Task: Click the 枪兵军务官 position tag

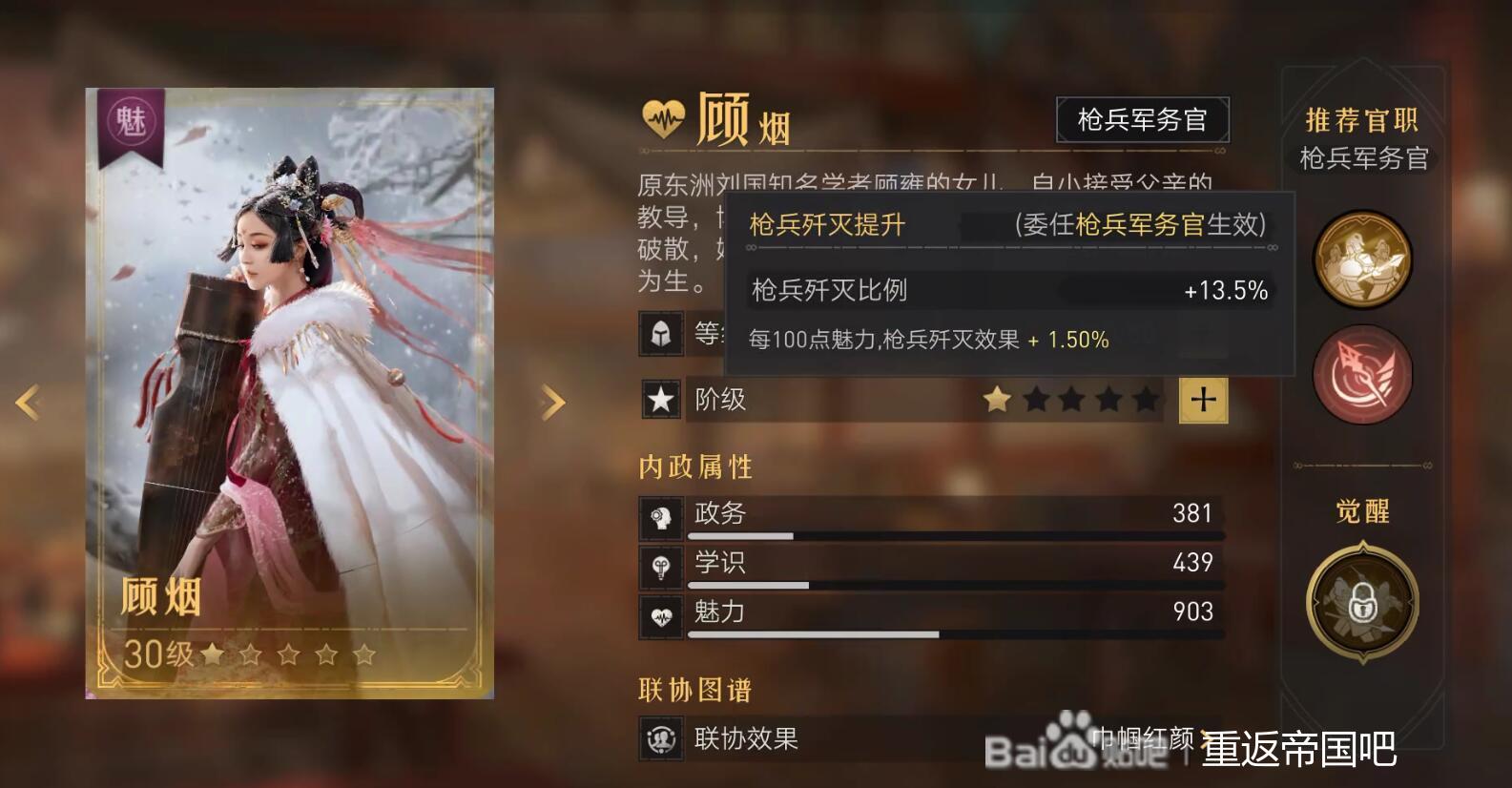Action: coord(1142,120)
